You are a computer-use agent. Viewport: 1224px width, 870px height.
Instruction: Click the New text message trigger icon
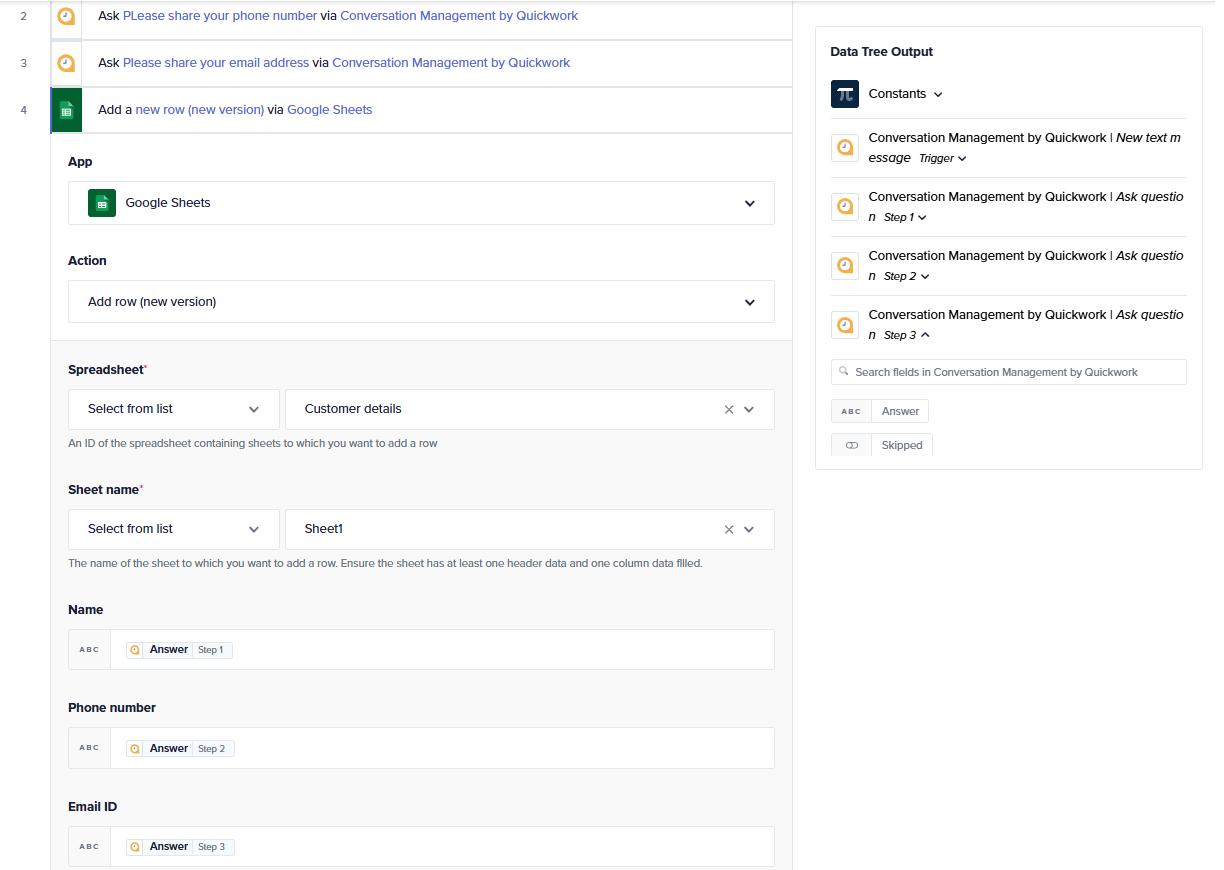click(x=845, y=148)
